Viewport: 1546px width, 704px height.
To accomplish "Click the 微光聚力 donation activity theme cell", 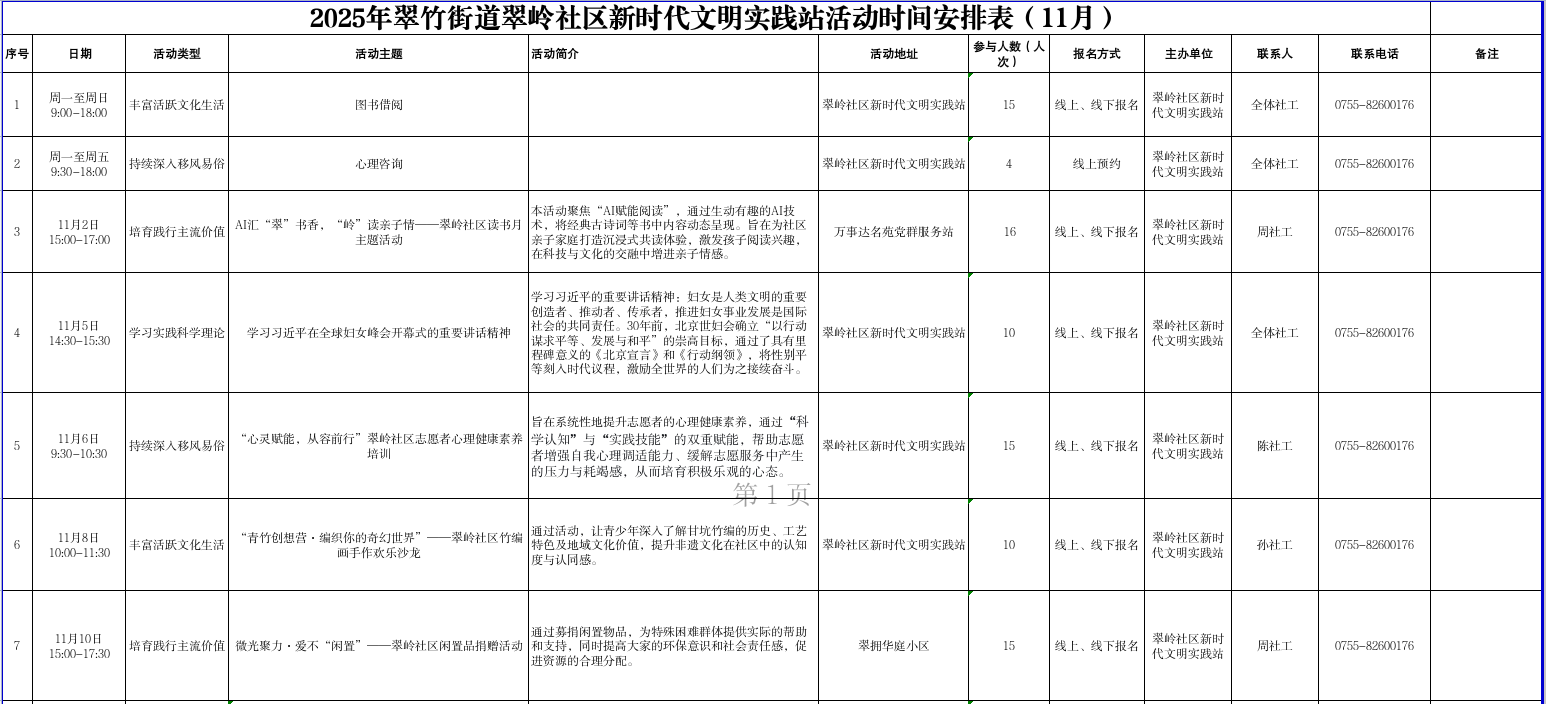I will pos(378,646).
